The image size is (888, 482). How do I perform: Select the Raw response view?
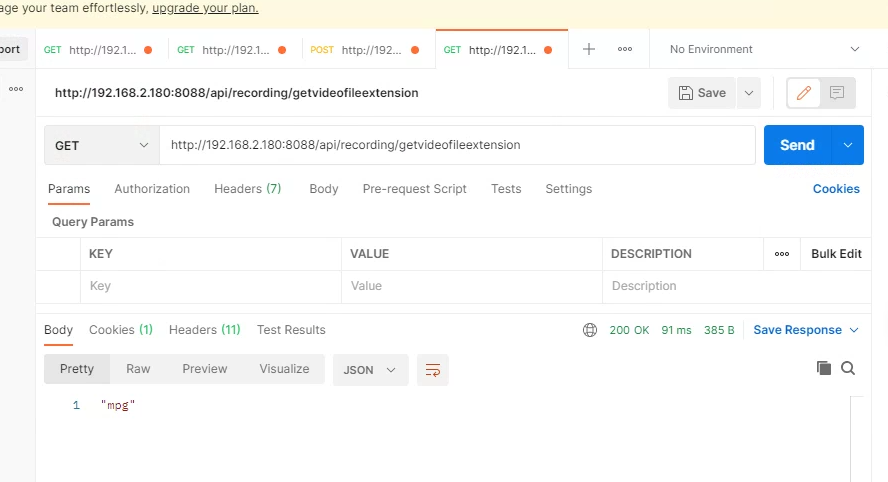tap(138, 369)
